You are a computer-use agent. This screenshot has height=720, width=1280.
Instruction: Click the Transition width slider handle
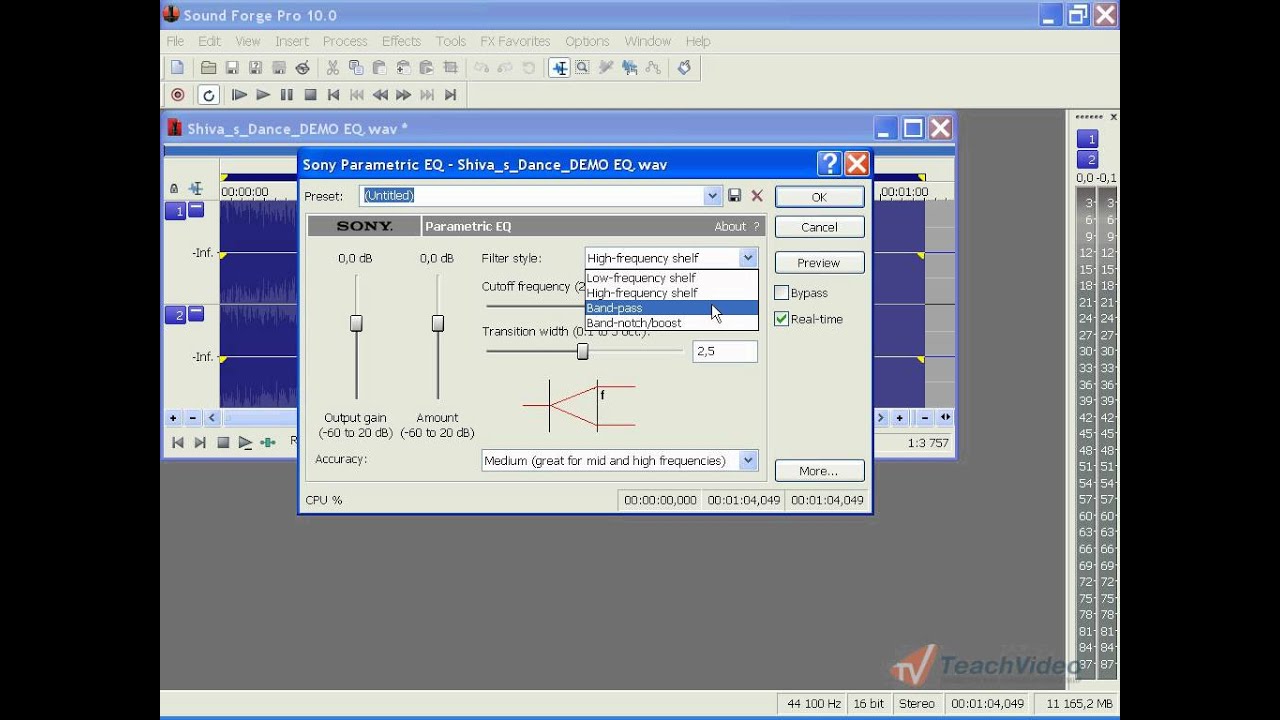(x=582, y=352)
